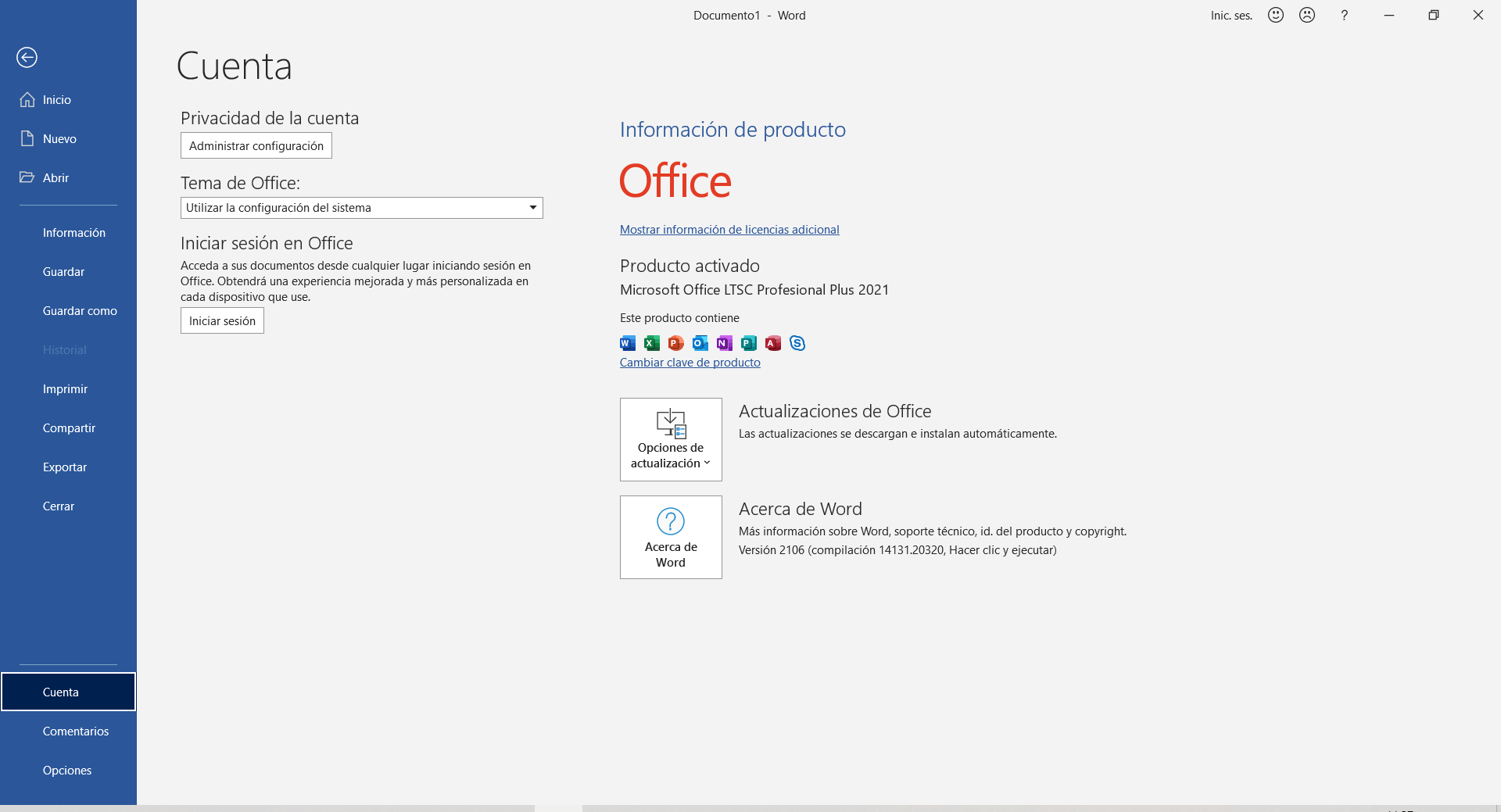
Task: Click the PowerPoint app icon in product list
Action: point(676,342)
